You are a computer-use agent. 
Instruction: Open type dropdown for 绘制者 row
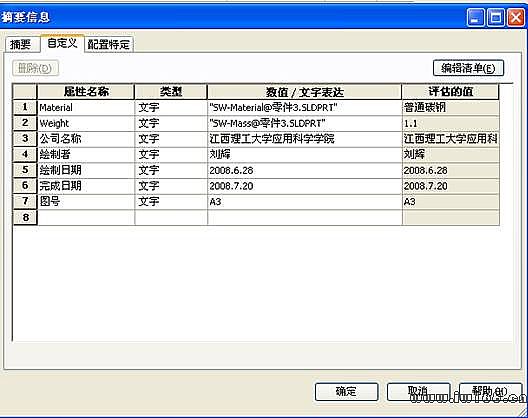171,154
